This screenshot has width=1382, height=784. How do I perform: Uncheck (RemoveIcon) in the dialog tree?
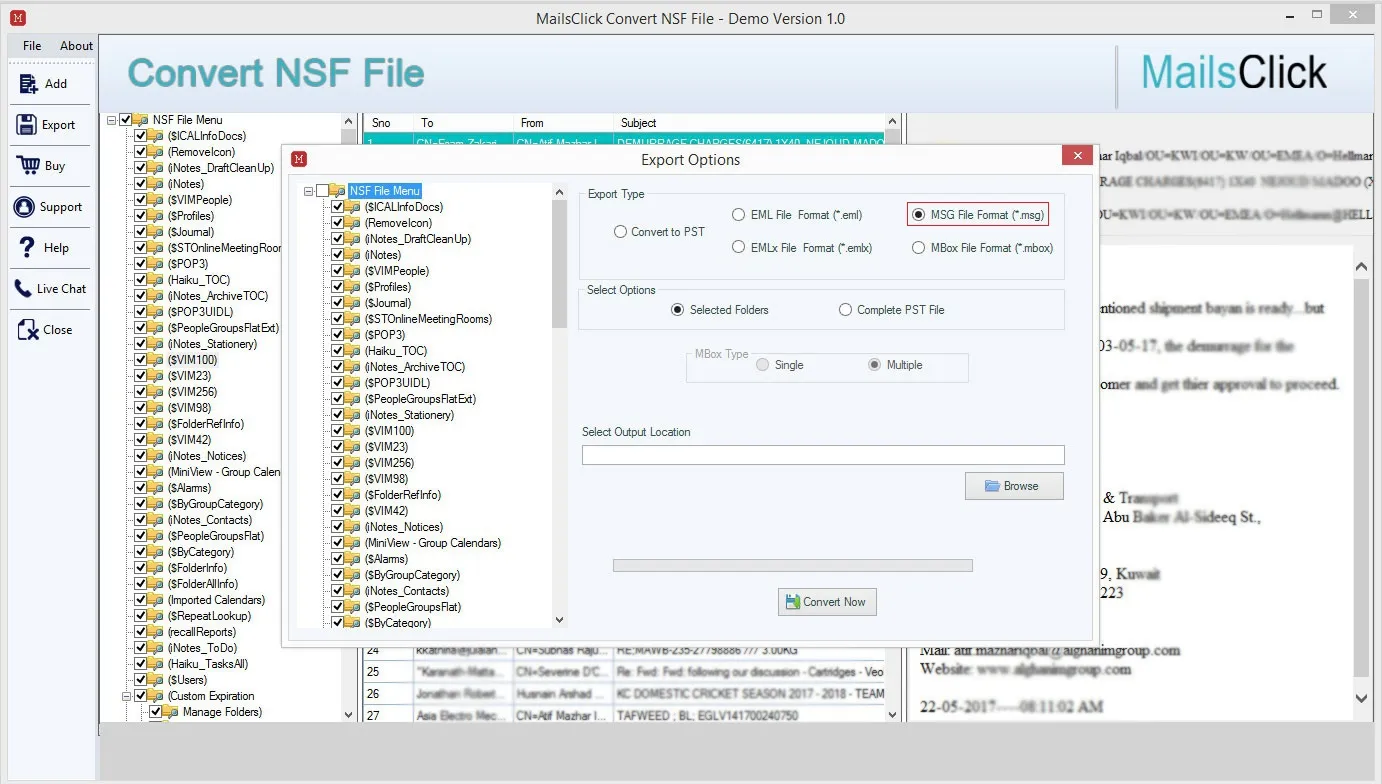tap(338, 223)
